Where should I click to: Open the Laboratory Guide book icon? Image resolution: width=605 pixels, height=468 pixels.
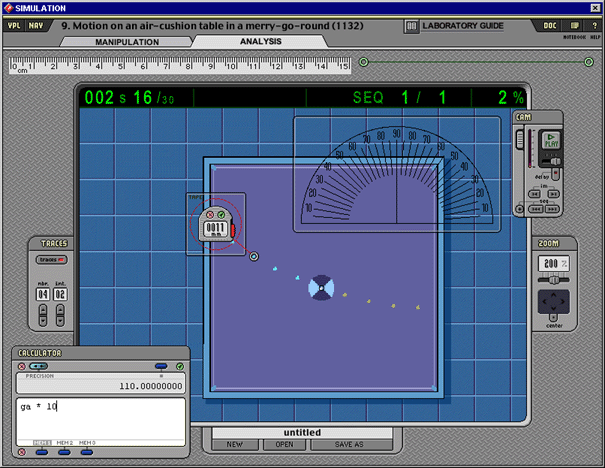[x=412, y=25]
